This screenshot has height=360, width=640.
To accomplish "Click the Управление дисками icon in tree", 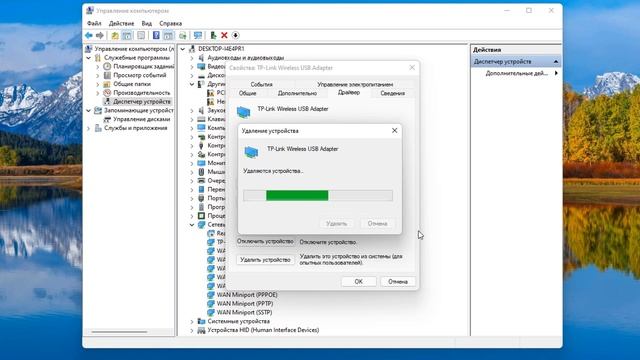I will (107, 119).
